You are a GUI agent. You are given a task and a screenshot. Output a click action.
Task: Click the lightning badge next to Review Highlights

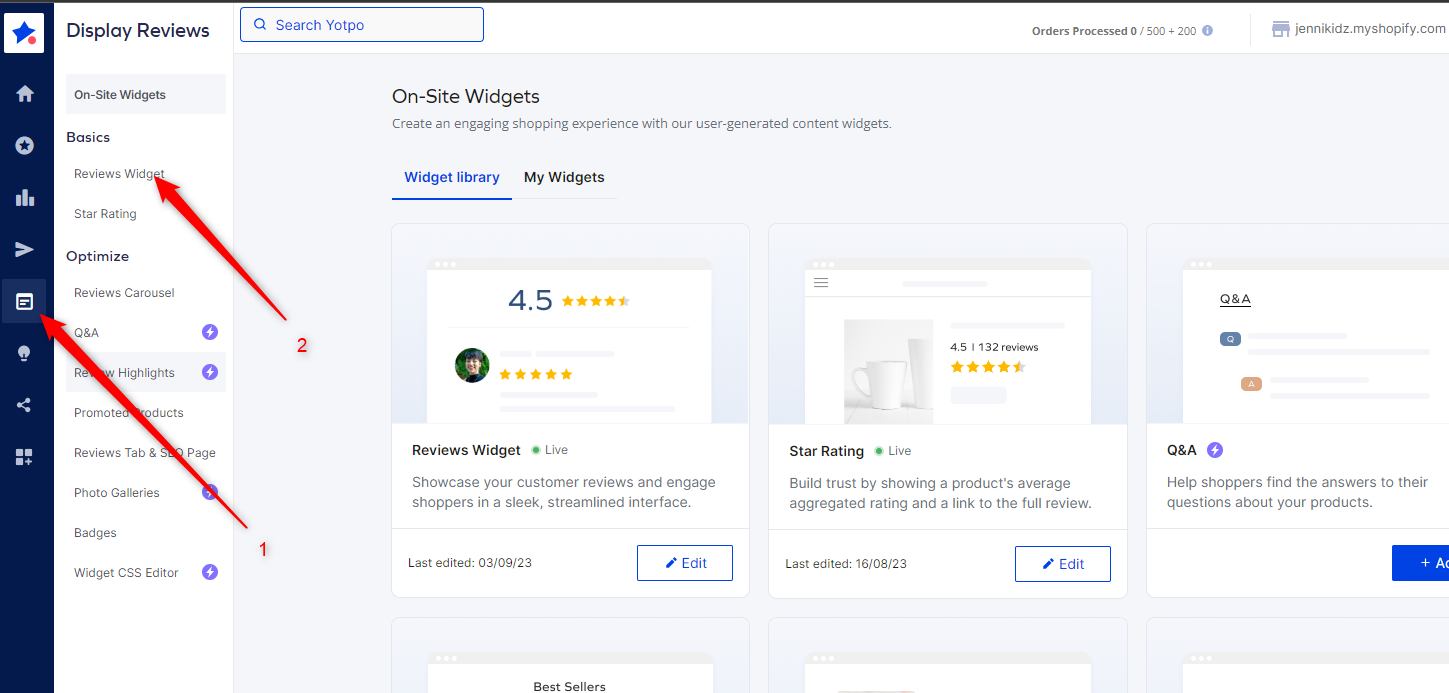tap(210, 372)
